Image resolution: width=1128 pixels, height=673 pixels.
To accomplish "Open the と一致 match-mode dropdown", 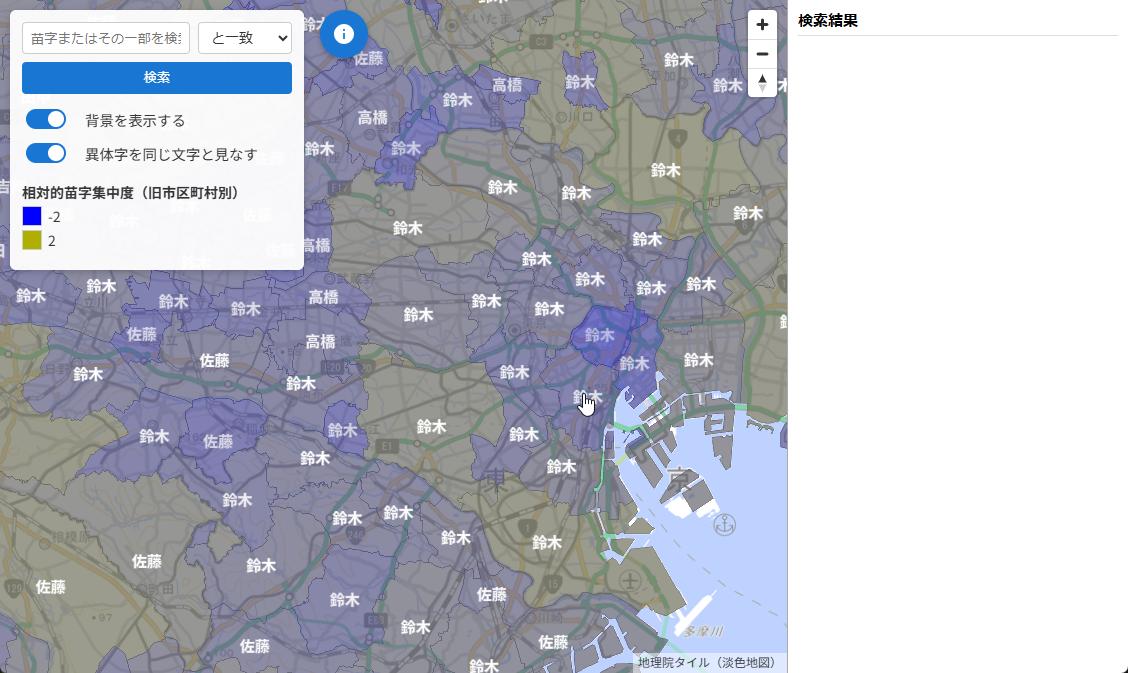I will point(244,37).
